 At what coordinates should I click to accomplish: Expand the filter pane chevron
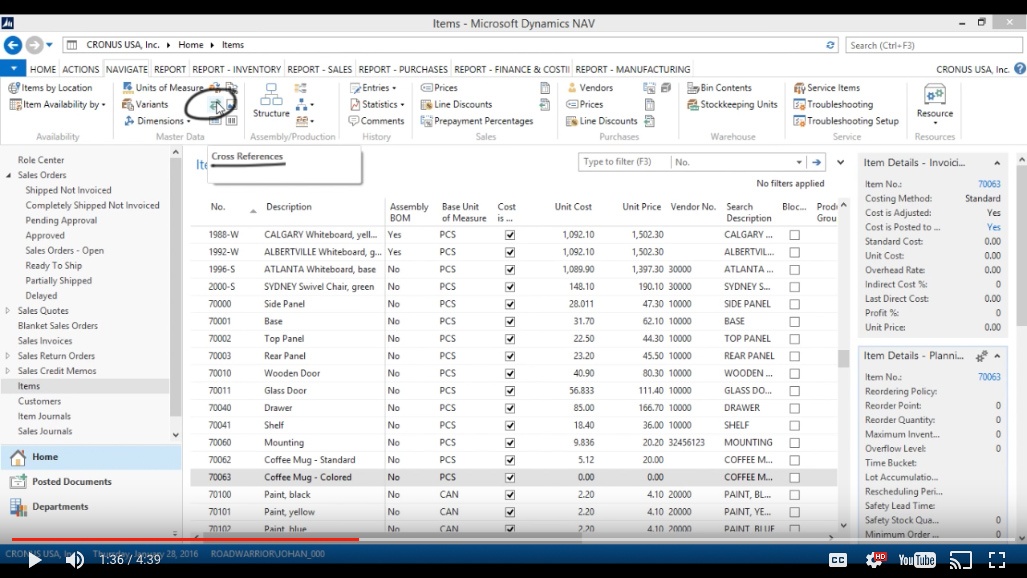click(x=840, y=162)
